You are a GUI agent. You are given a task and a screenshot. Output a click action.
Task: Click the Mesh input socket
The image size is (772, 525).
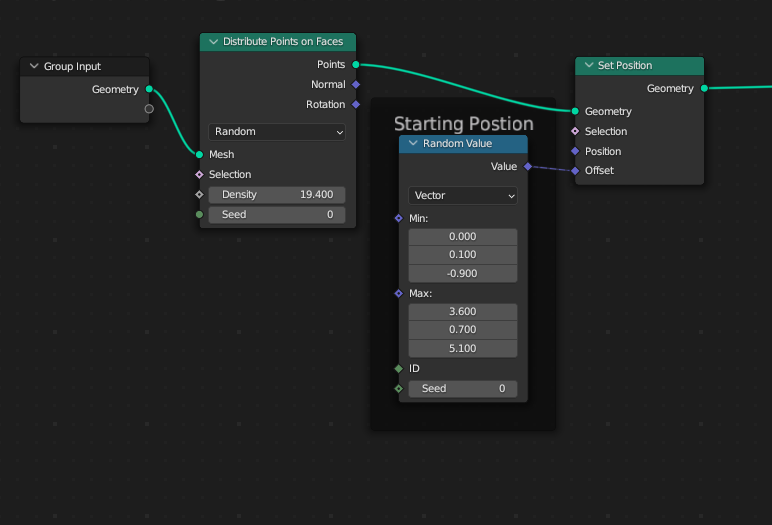(x=199, y=155)
